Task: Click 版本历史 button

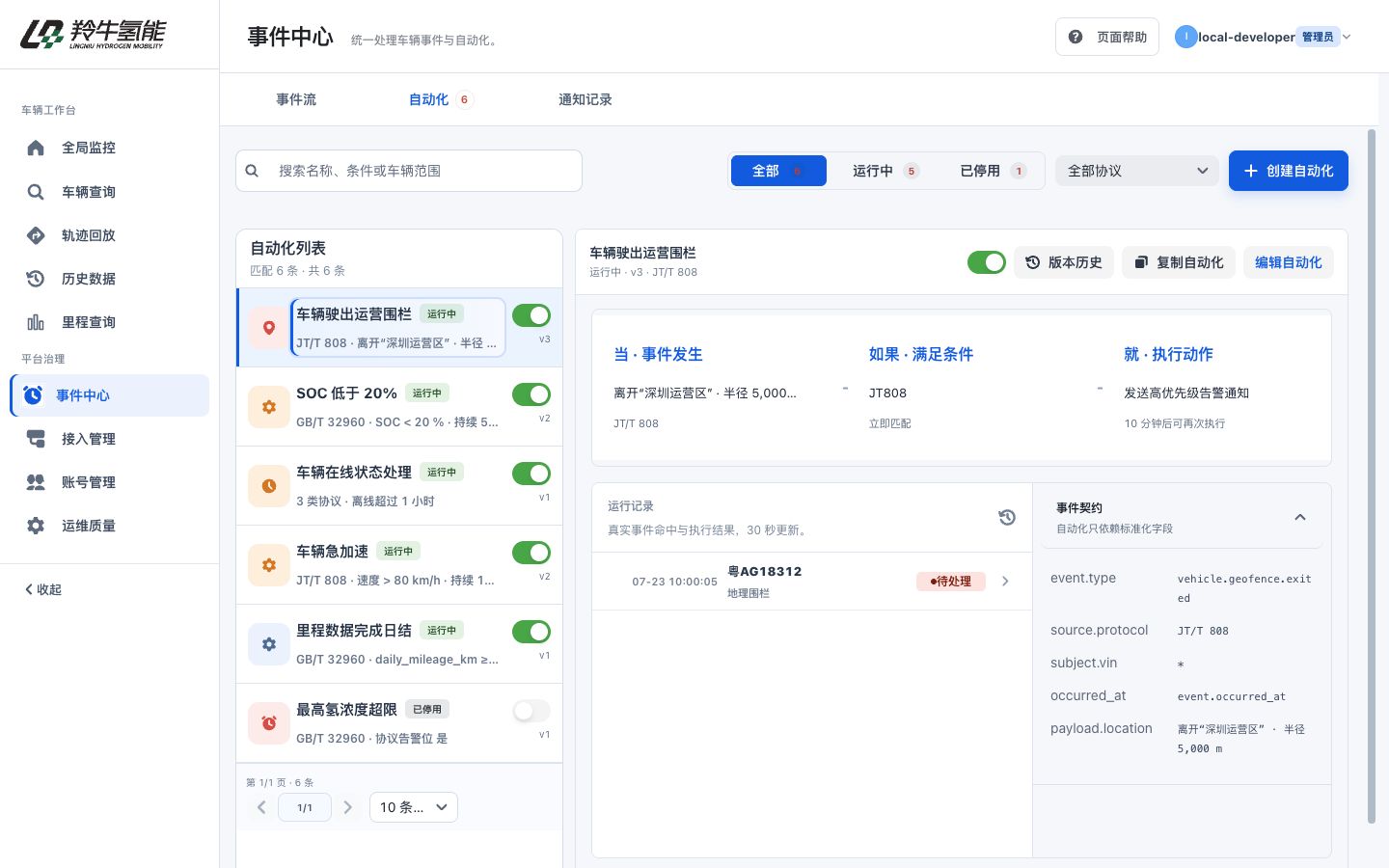Action: (1064, 262)
